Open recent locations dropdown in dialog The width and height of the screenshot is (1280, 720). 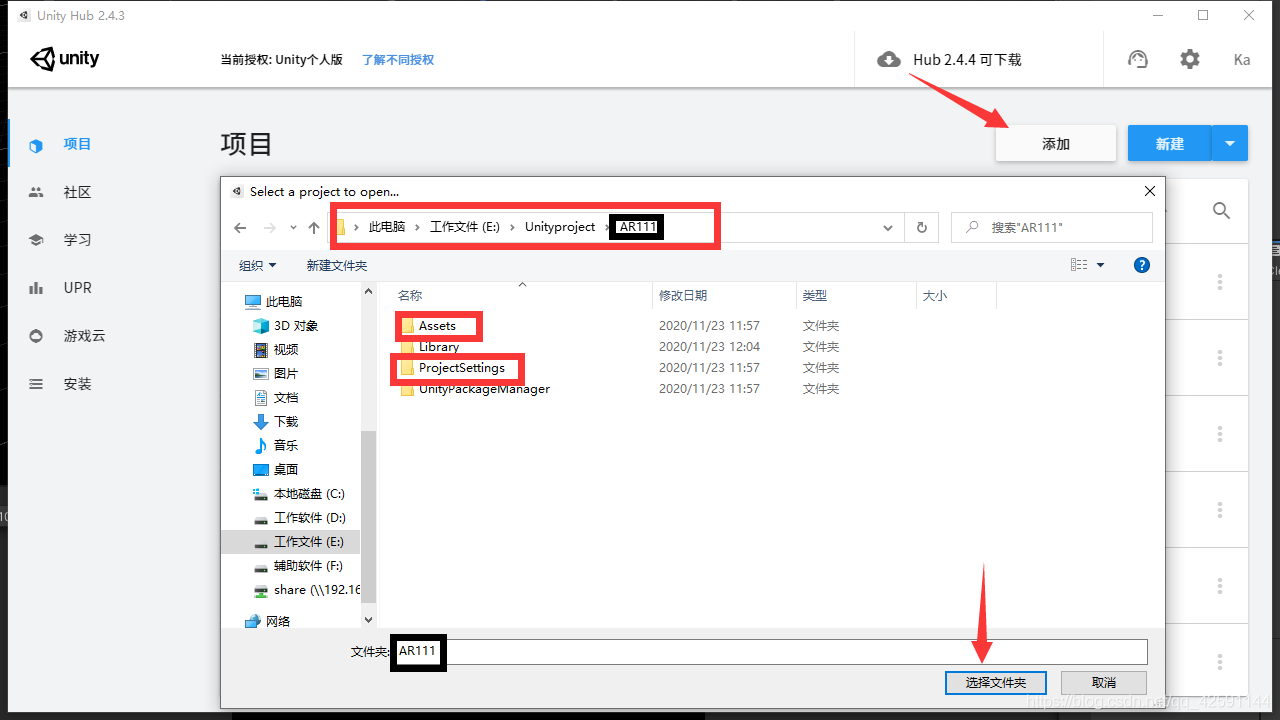pos(293,228)
